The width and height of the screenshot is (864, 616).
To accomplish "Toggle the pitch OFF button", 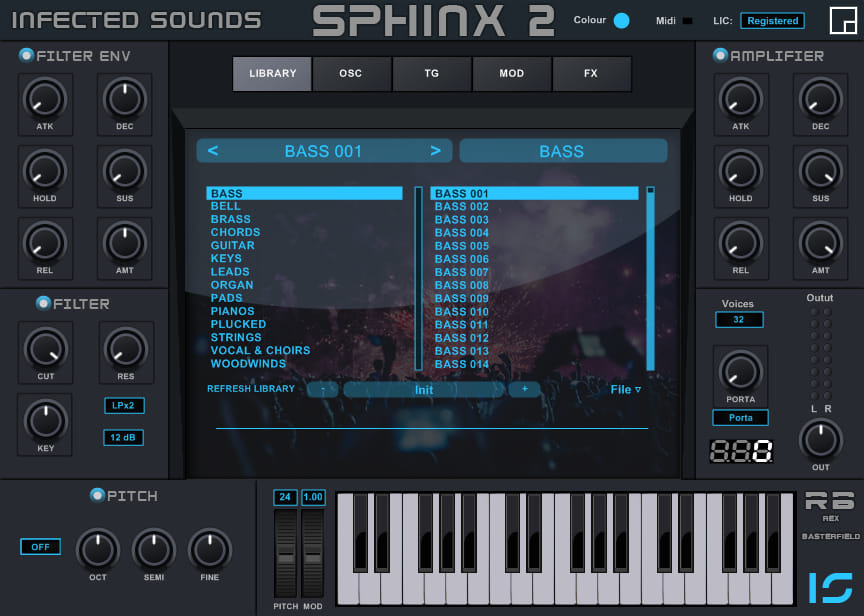I will tap(40, 547).
